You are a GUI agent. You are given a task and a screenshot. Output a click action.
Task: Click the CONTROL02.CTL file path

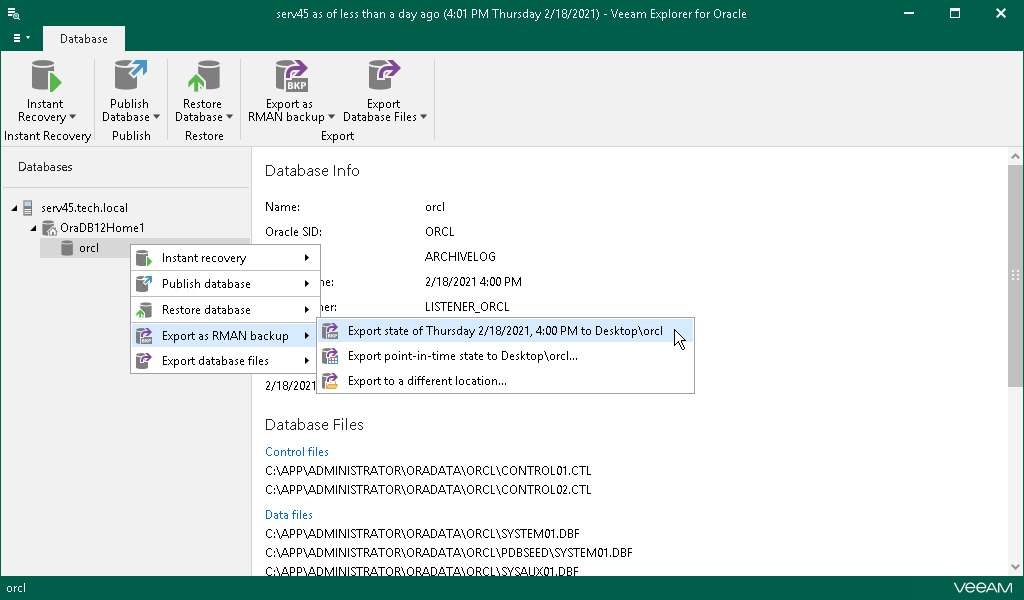pos(428,490)
